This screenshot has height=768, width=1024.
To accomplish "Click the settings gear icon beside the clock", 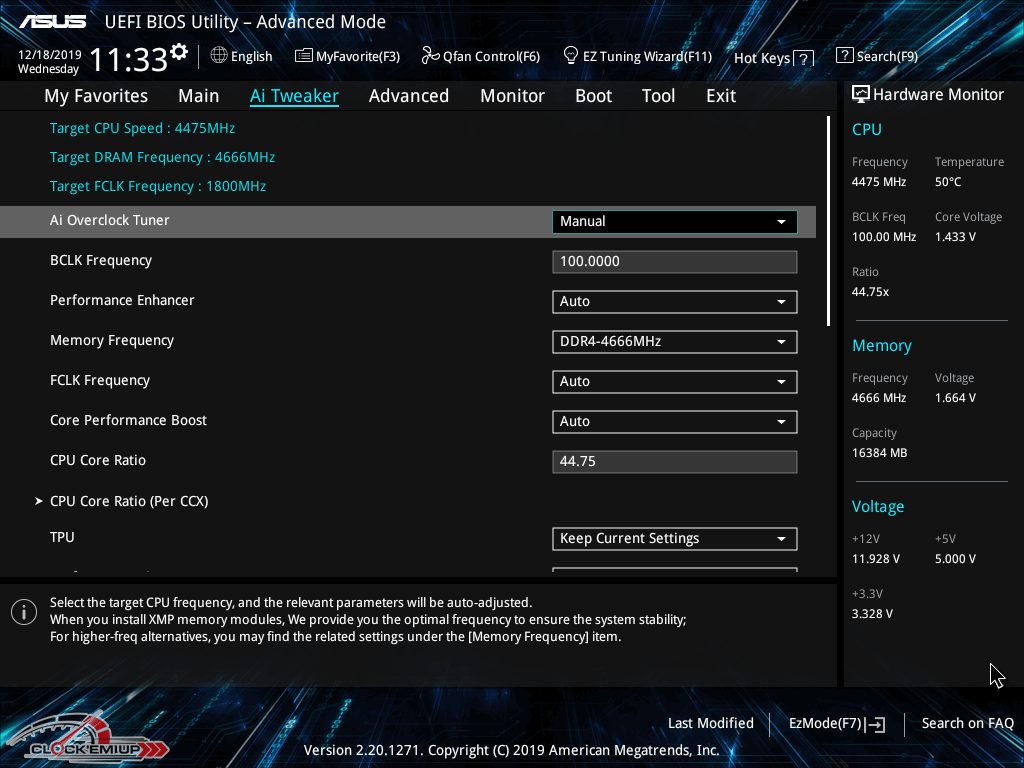I will [179, 51].
